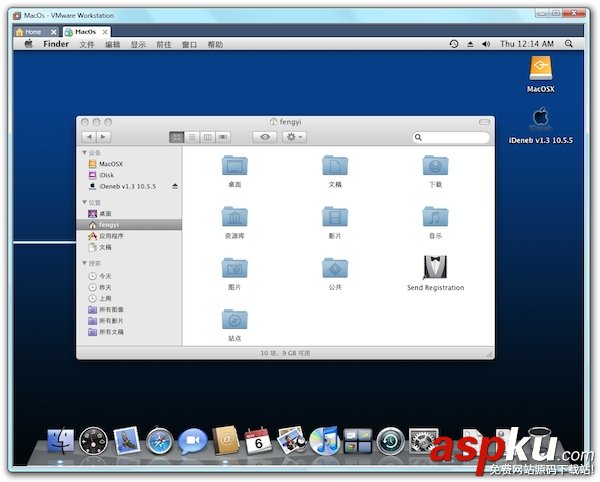600x482 pixels.
Task: Launch iTunes from the Dock
Action: (324, 441)
